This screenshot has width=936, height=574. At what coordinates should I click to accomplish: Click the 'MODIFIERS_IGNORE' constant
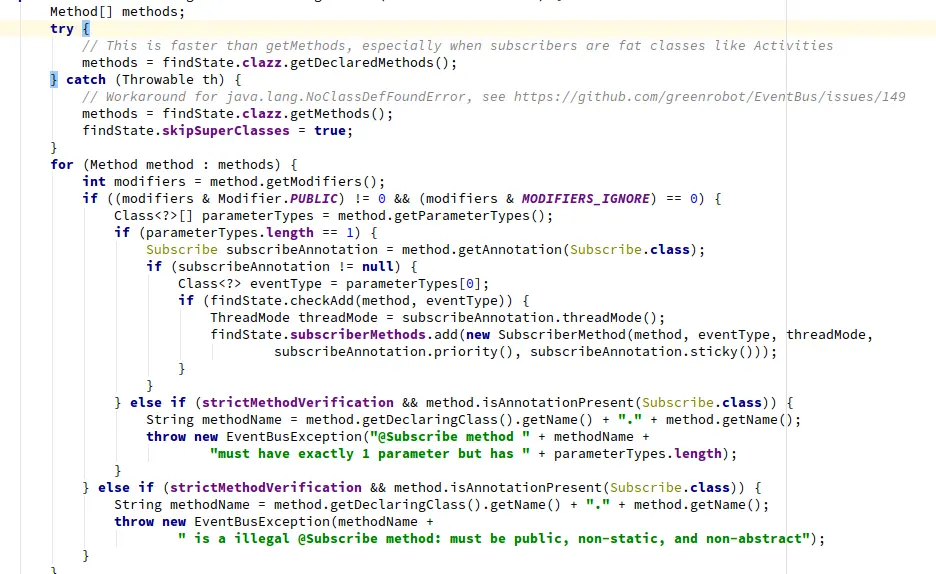click(585, 199)
